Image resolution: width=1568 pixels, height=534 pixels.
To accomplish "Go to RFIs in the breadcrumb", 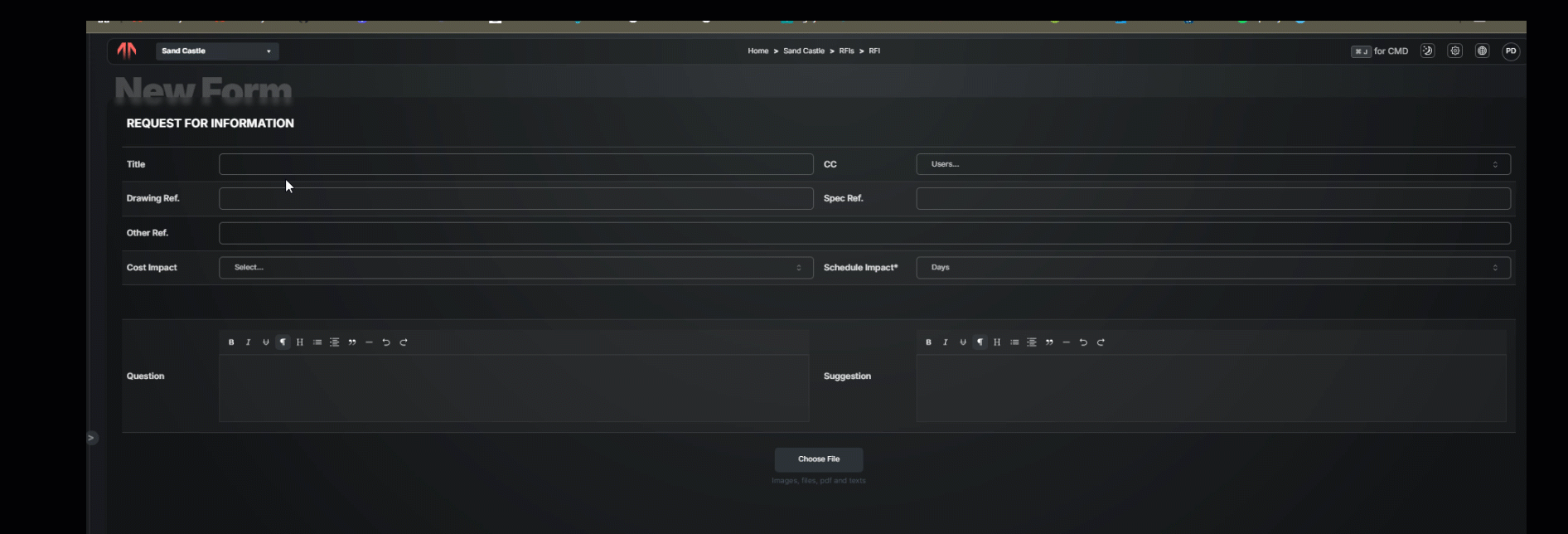I will [846, 51].
